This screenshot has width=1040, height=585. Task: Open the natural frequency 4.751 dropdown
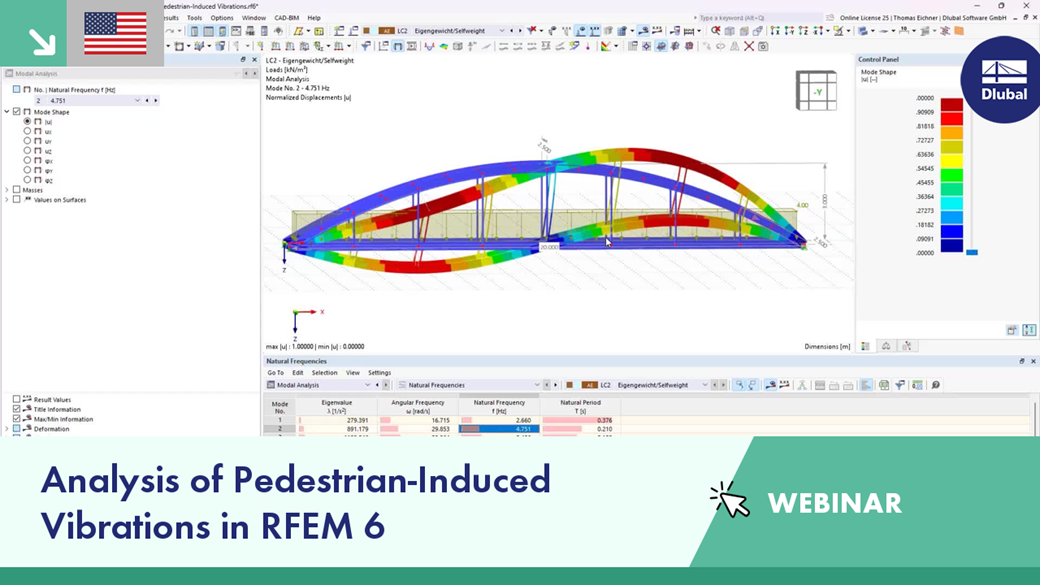click(x=137, y=101)
